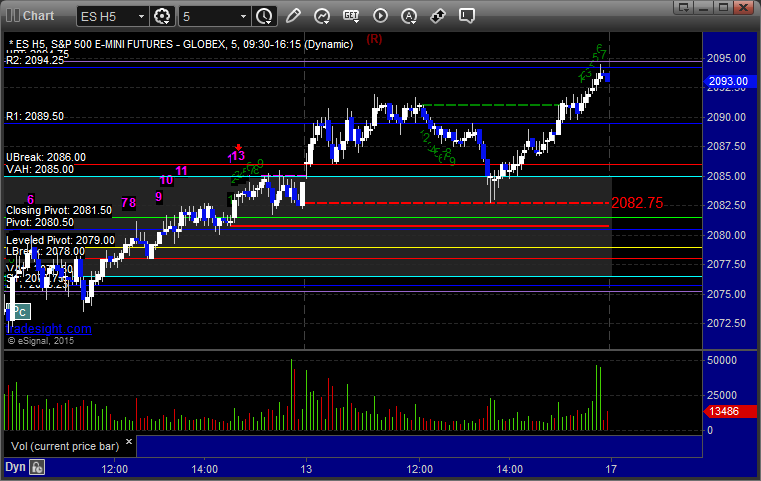The width and height of the screenshot is (761, 481).
Task: Click the magenta count number 10
Action: pos(166,181)
